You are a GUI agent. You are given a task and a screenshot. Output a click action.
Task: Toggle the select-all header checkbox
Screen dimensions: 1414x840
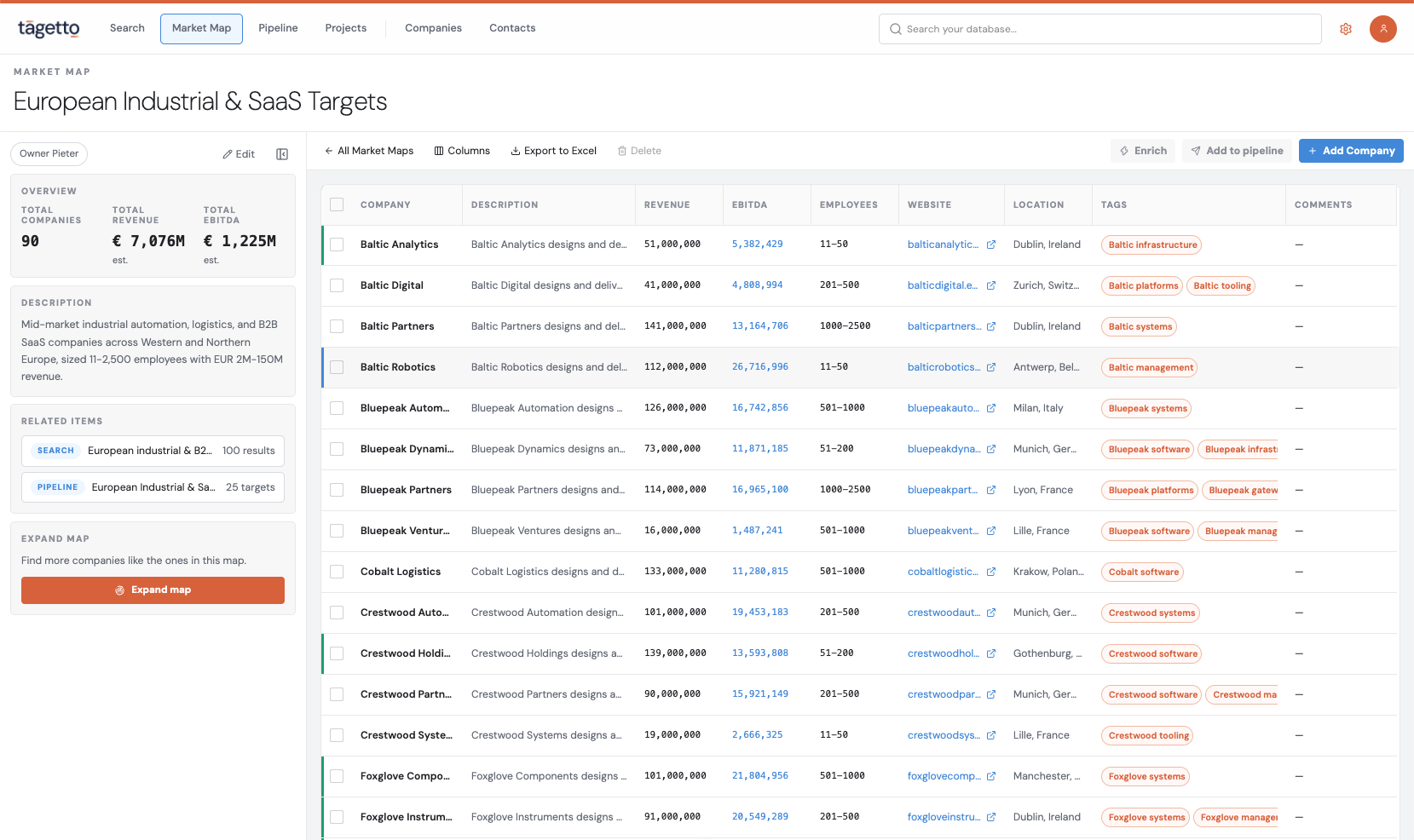[x=337, y=204]
